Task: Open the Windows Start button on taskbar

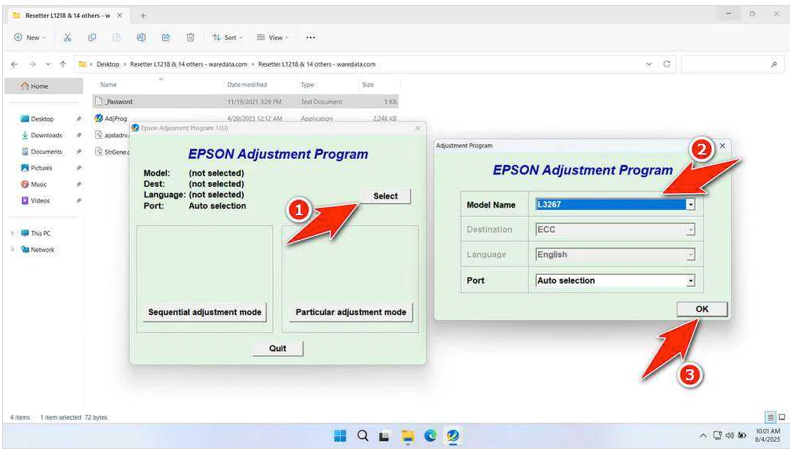Action: pyautogui.click(x=340, y=436)
